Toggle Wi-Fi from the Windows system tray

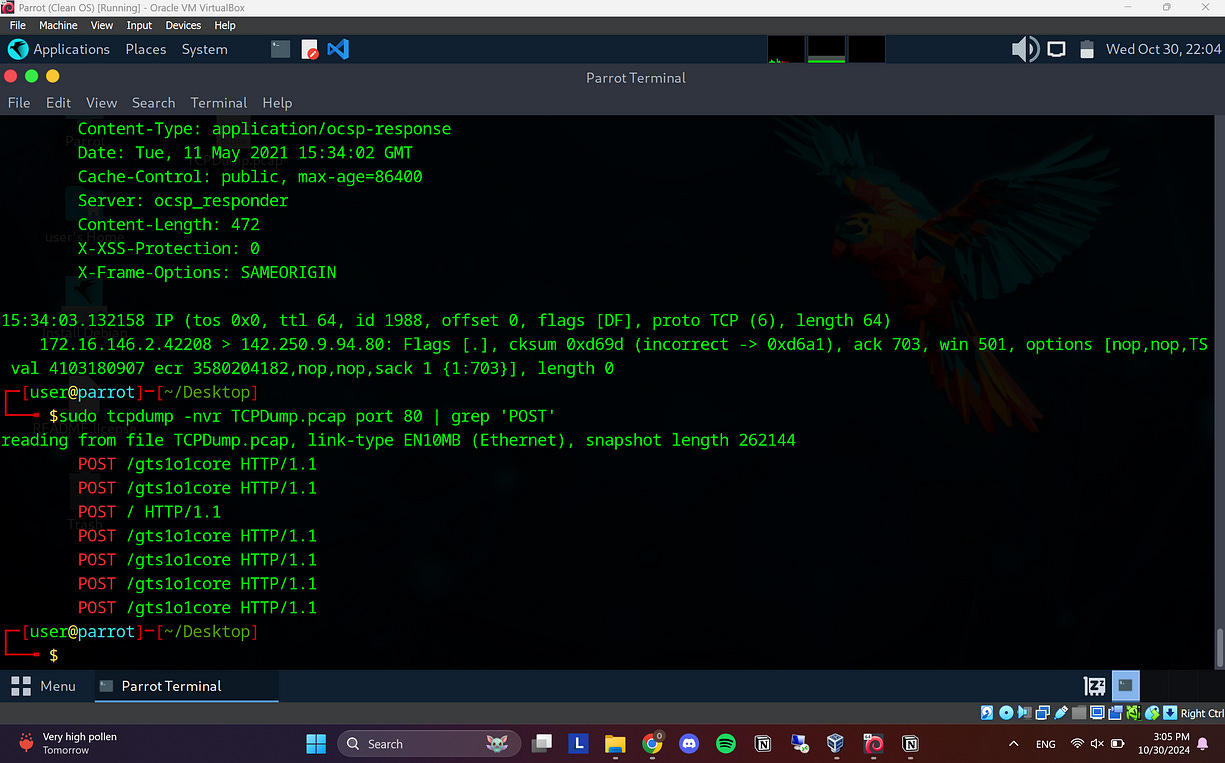[1078, 743]
